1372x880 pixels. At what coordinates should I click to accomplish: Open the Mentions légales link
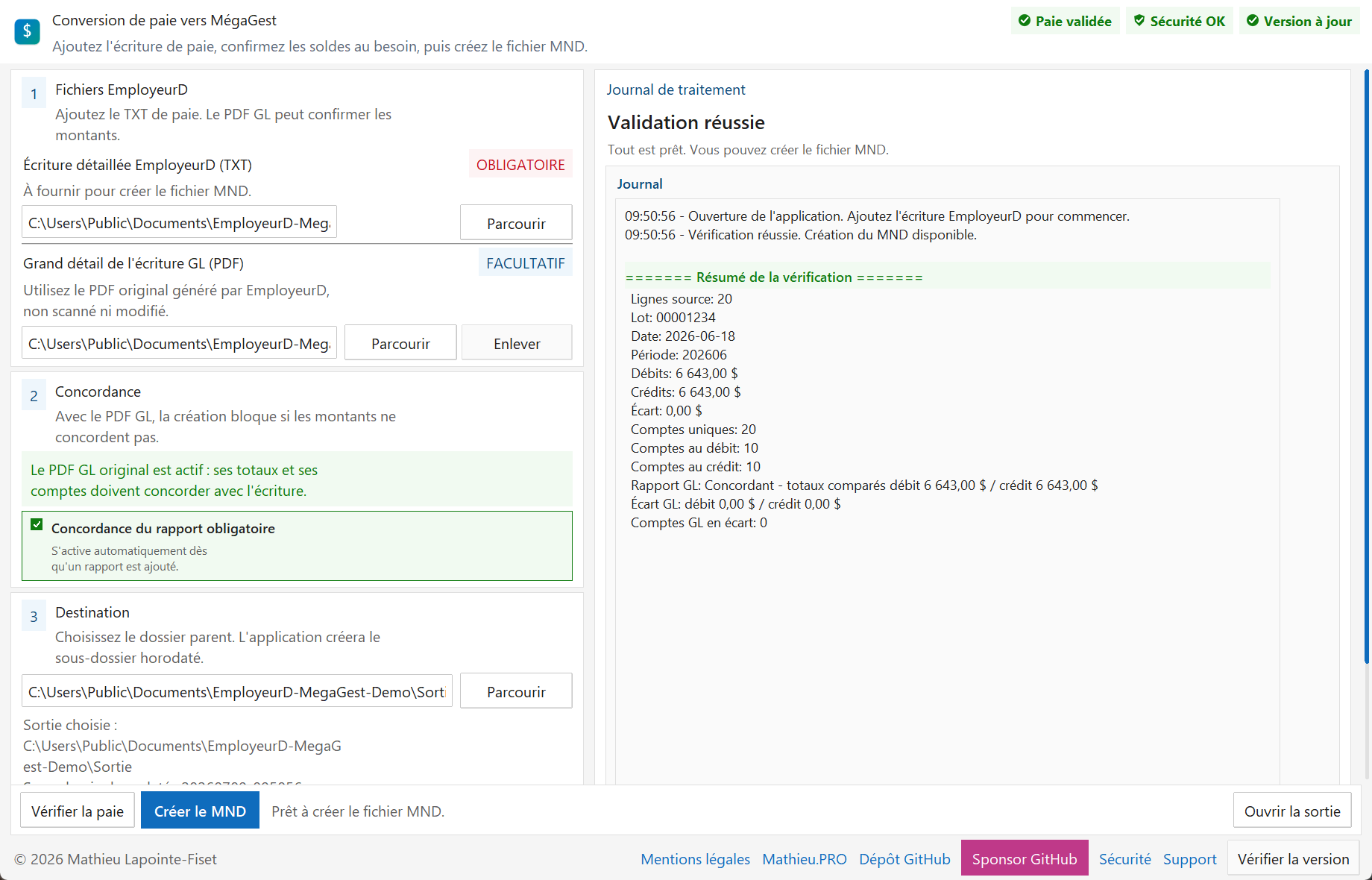coord(695,859)
